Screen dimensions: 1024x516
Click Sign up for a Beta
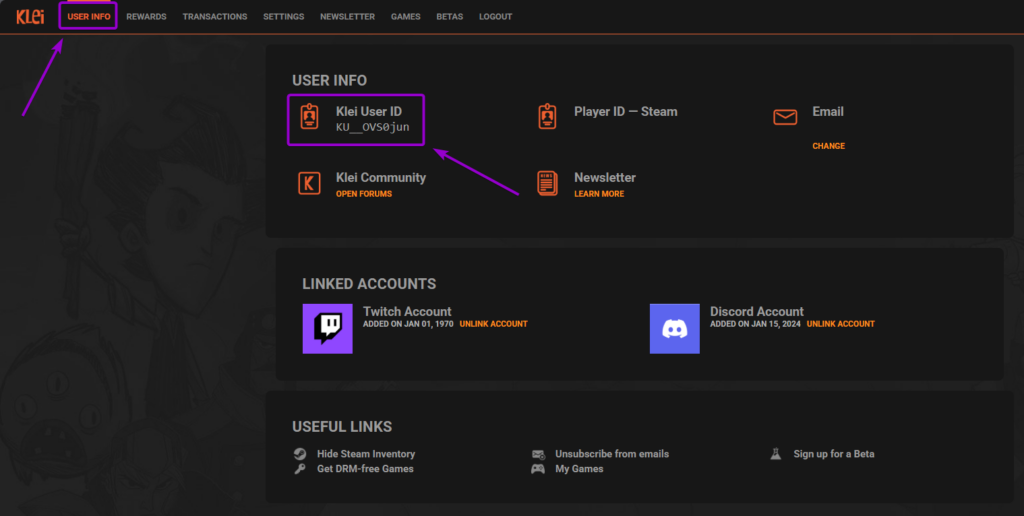[833, 454]
